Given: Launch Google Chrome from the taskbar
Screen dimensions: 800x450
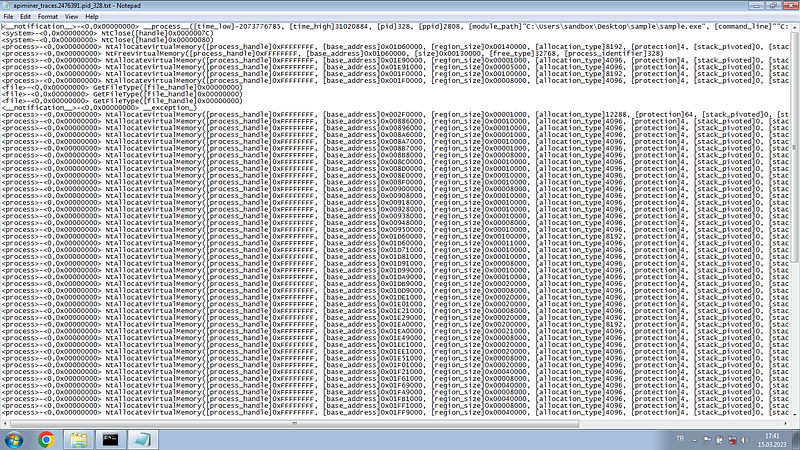Looking at the screenshot, I should 46,440.
